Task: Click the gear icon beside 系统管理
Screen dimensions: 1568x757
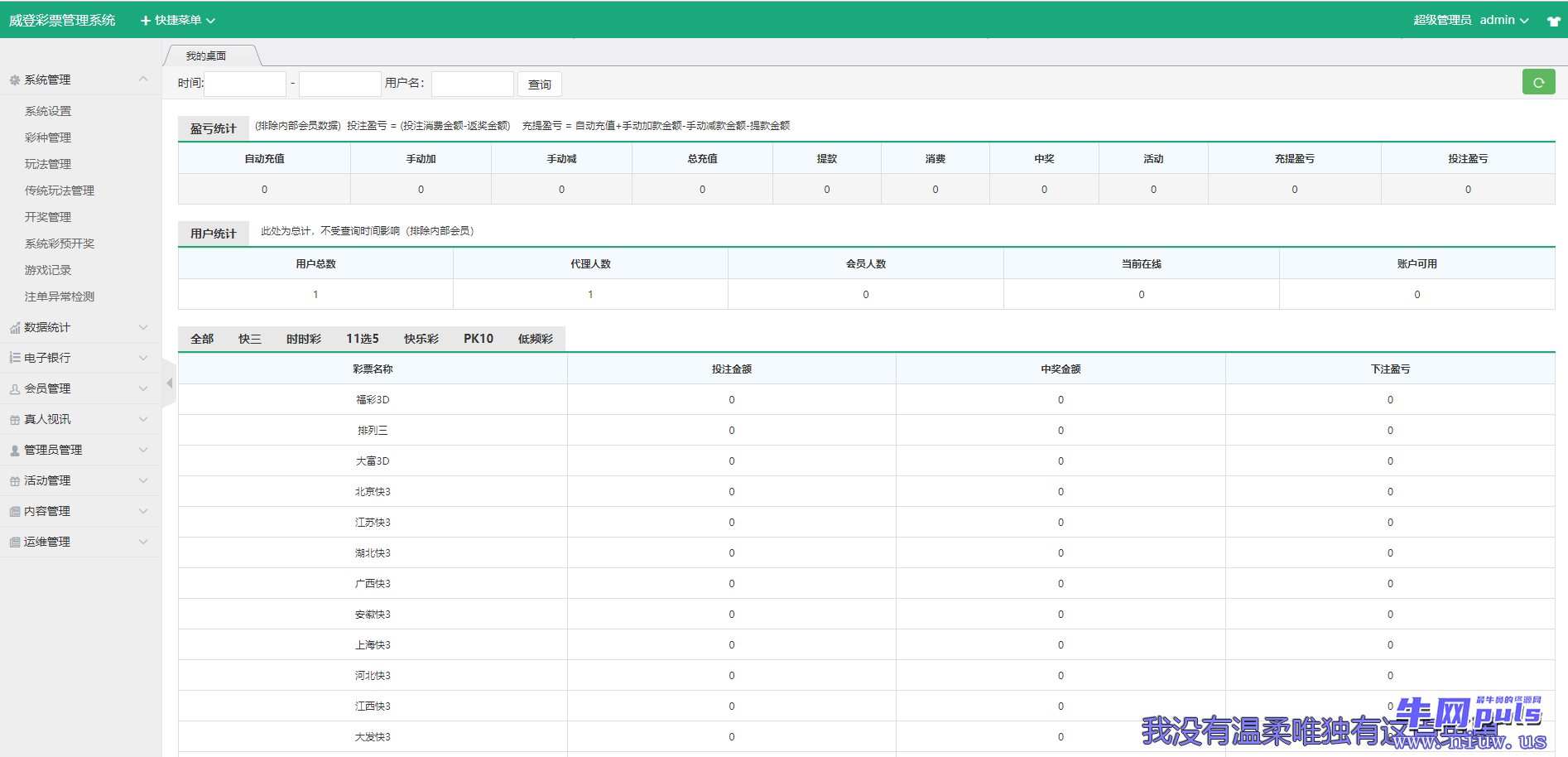Action: tap(14, 80)
